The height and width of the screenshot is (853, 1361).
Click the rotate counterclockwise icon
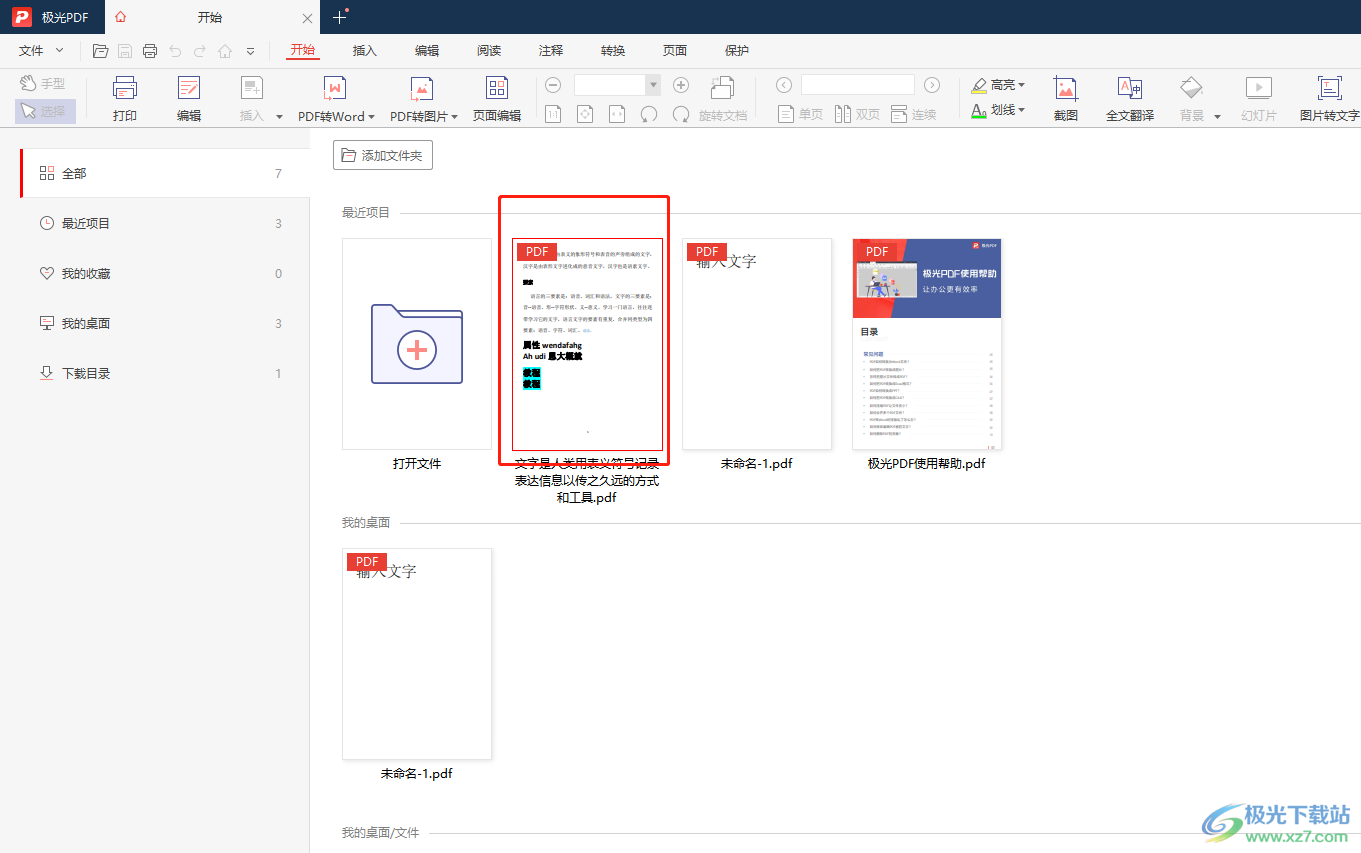pyautogui.click(x=649, y=115)
